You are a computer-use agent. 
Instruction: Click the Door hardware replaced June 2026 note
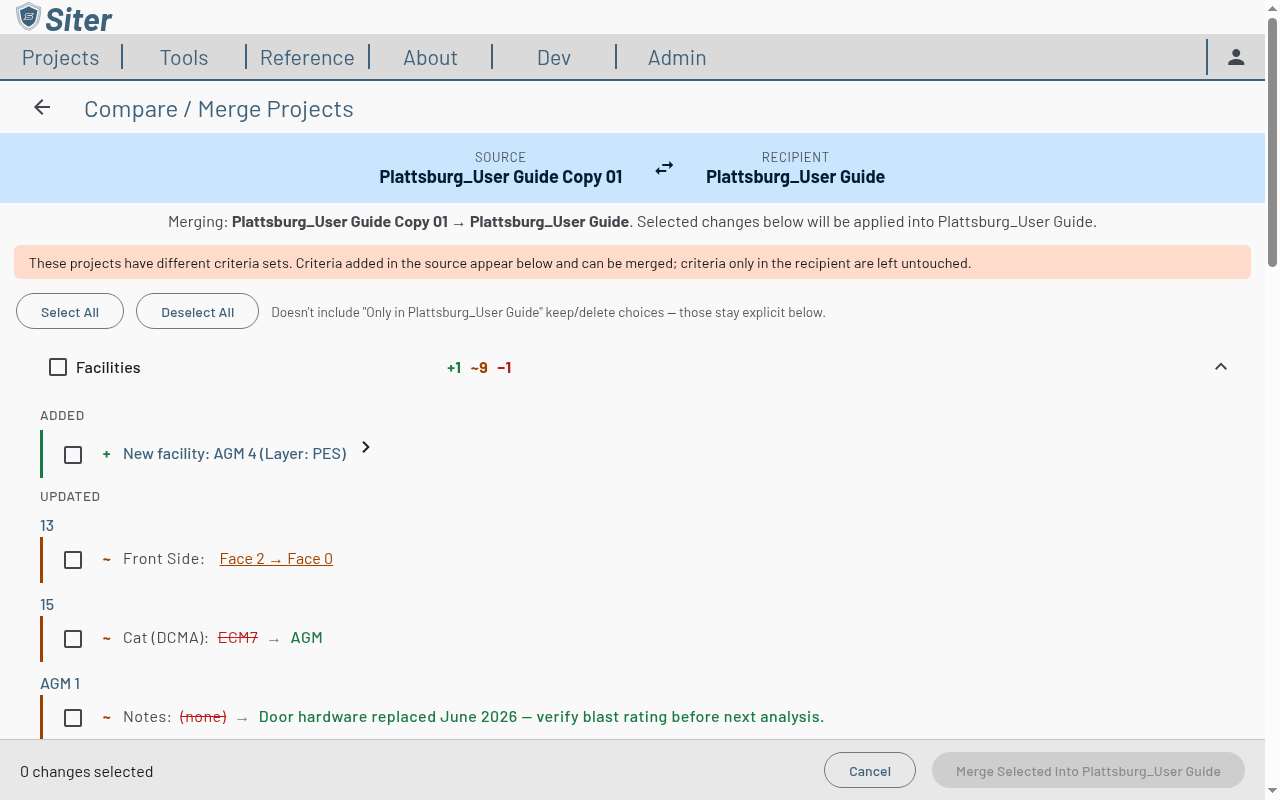(541, 717)
